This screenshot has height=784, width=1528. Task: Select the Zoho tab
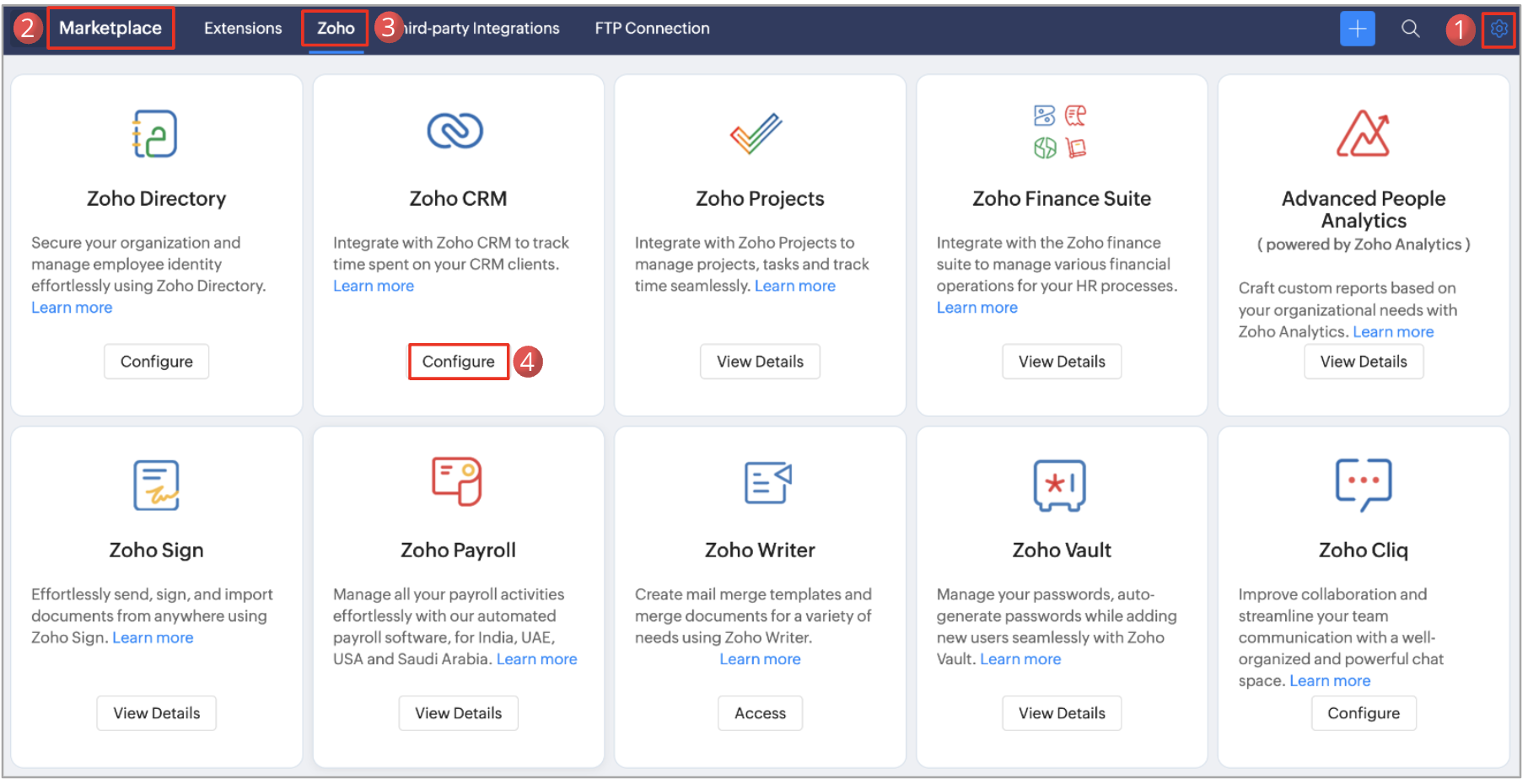coord(336,29)
